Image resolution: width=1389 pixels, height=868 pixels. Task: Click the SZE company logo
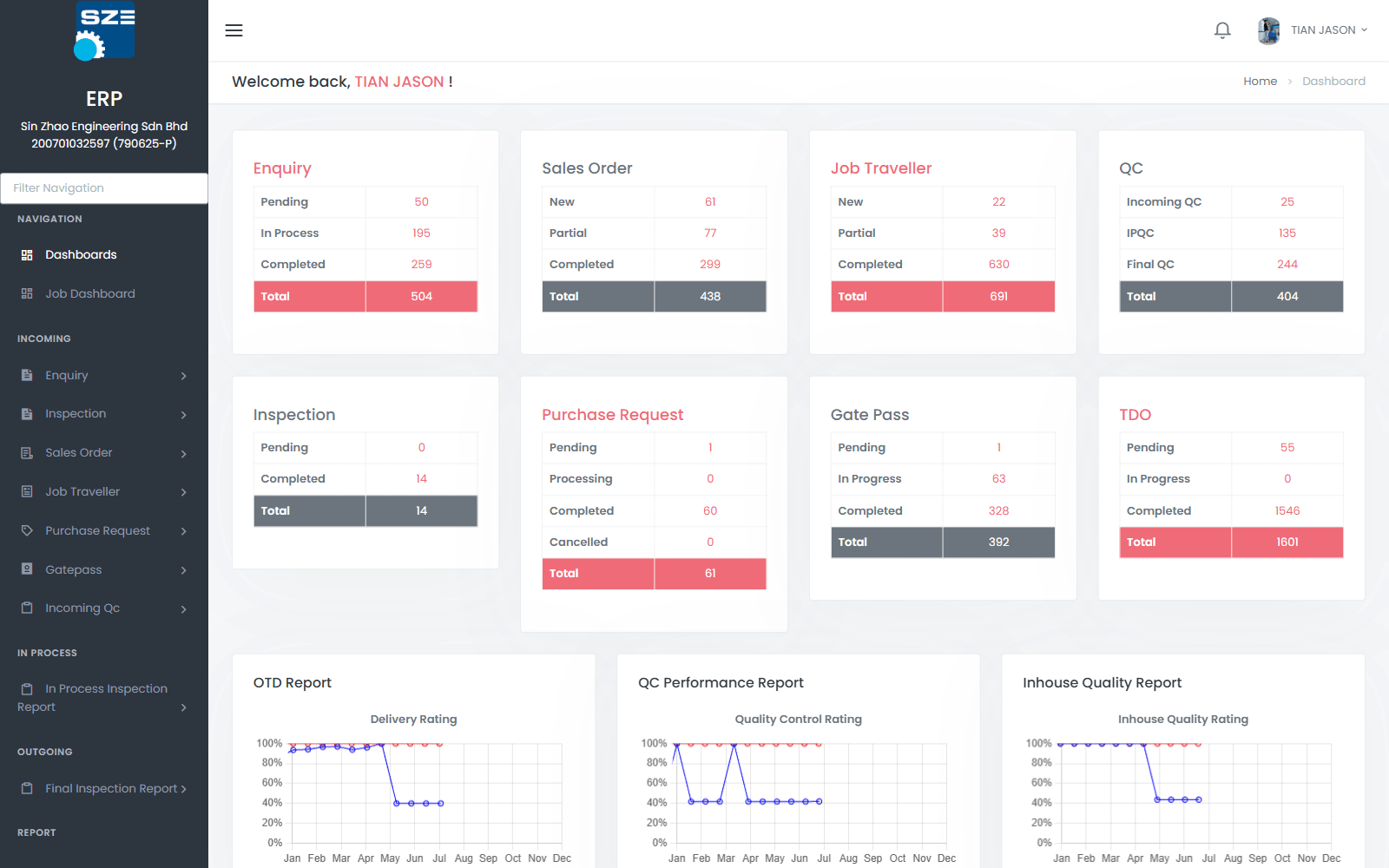[x=104, y=31]
